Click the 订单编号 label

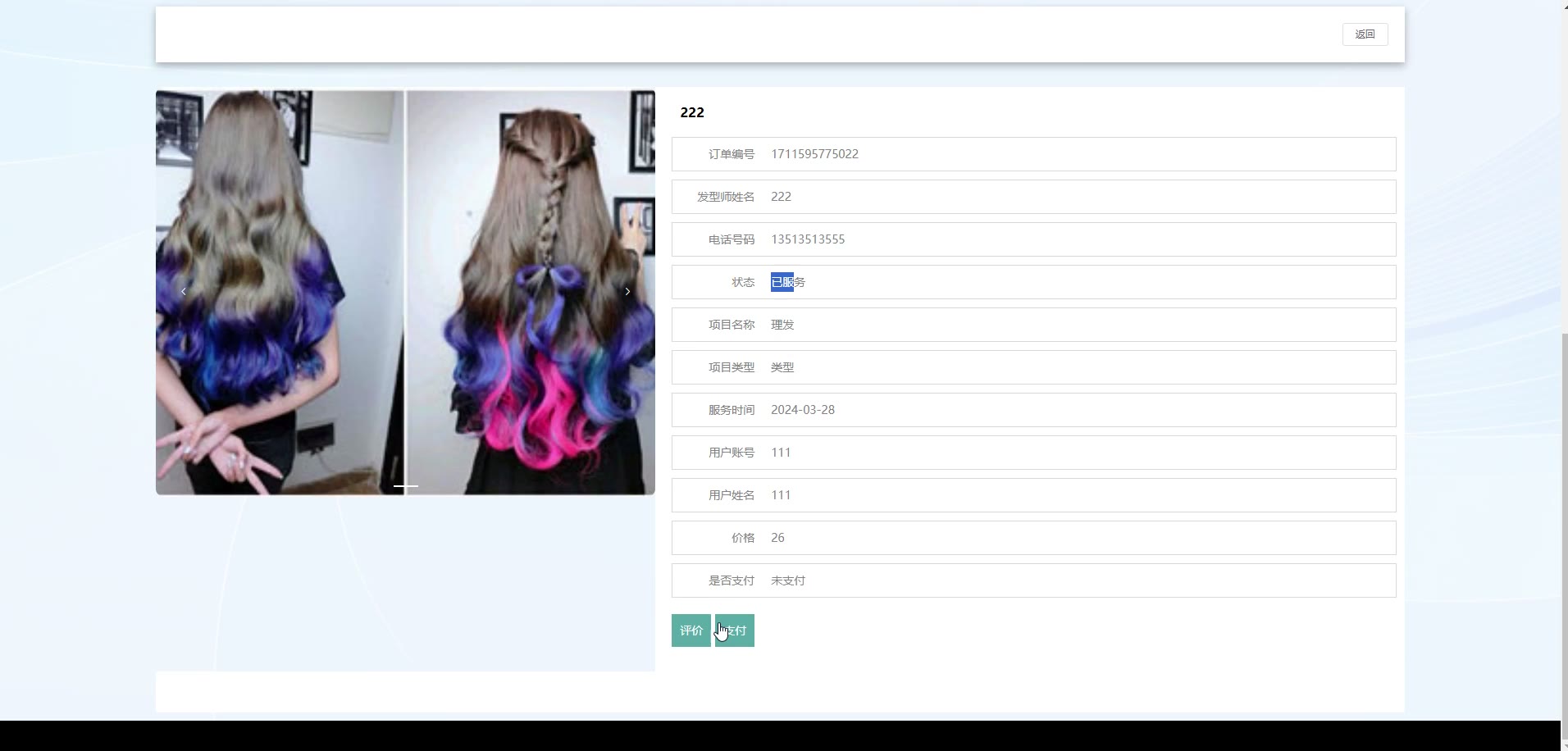[732, 154]
